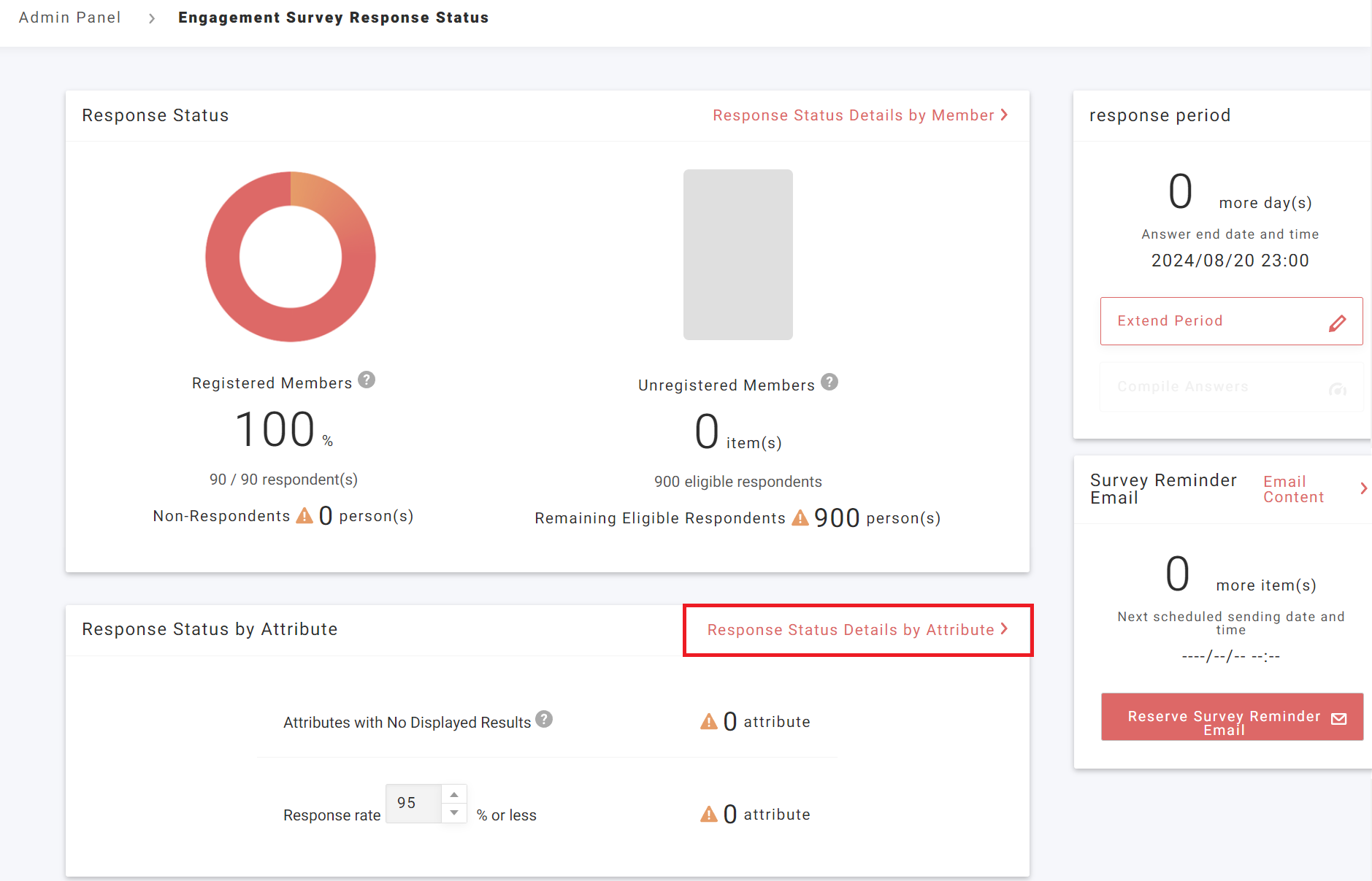The image size is (1372, 881).
Task: Click warning icon in Attributes with No Displayed Results row
Action: click(x=708, y=722)
